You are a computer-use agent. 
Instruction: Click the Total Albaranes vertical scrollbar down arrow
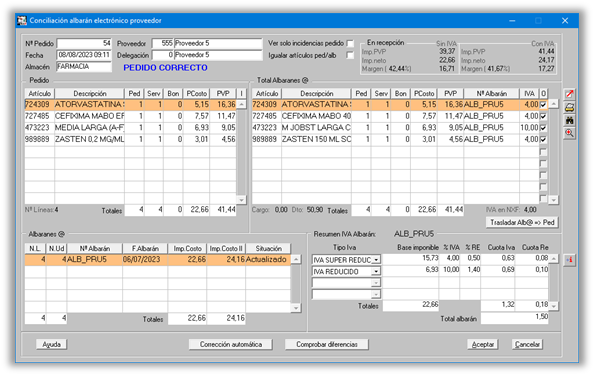pos(554,200)
